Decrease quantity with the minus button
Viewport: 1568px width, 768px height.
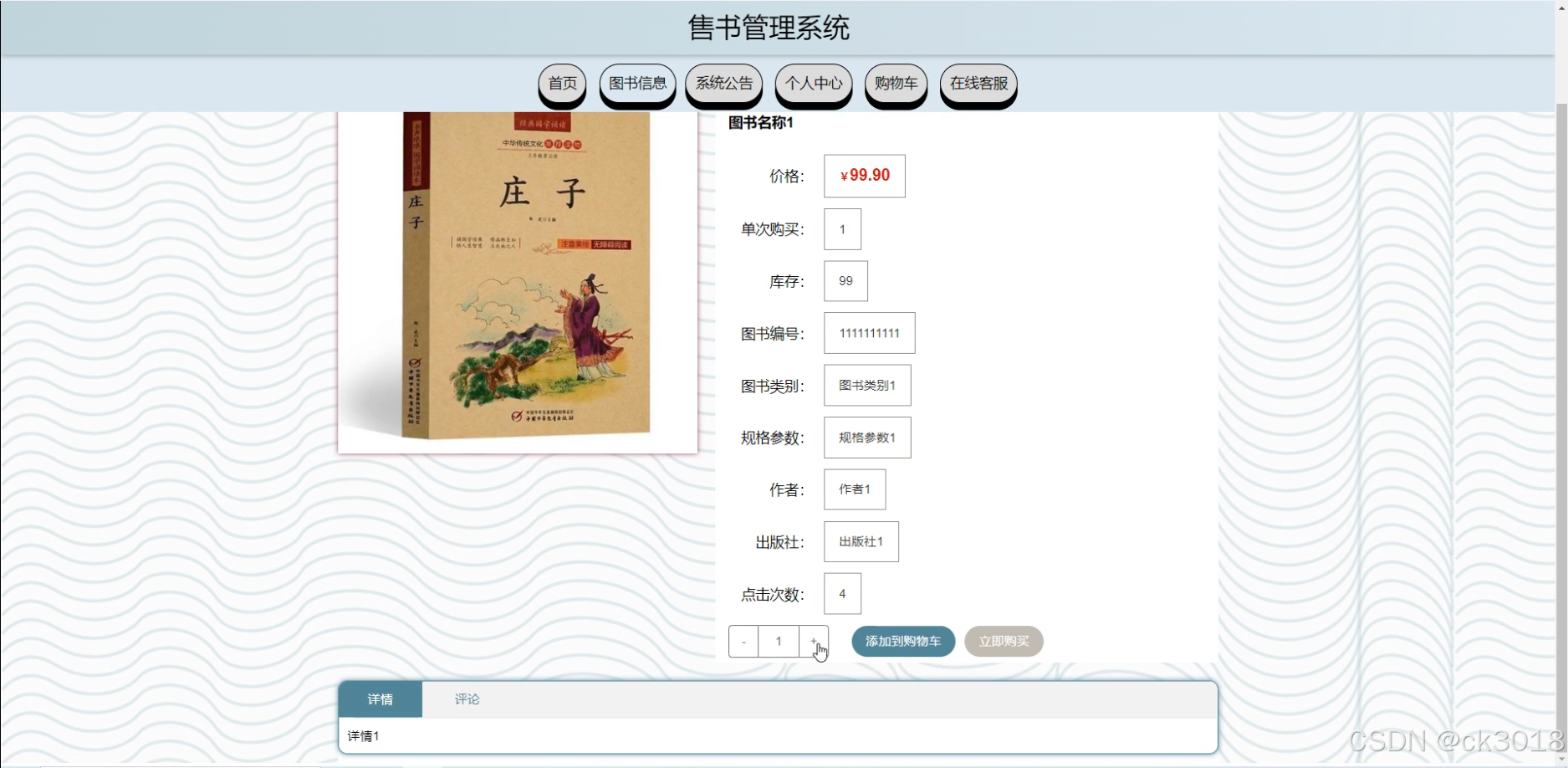(x=743, y=642)
